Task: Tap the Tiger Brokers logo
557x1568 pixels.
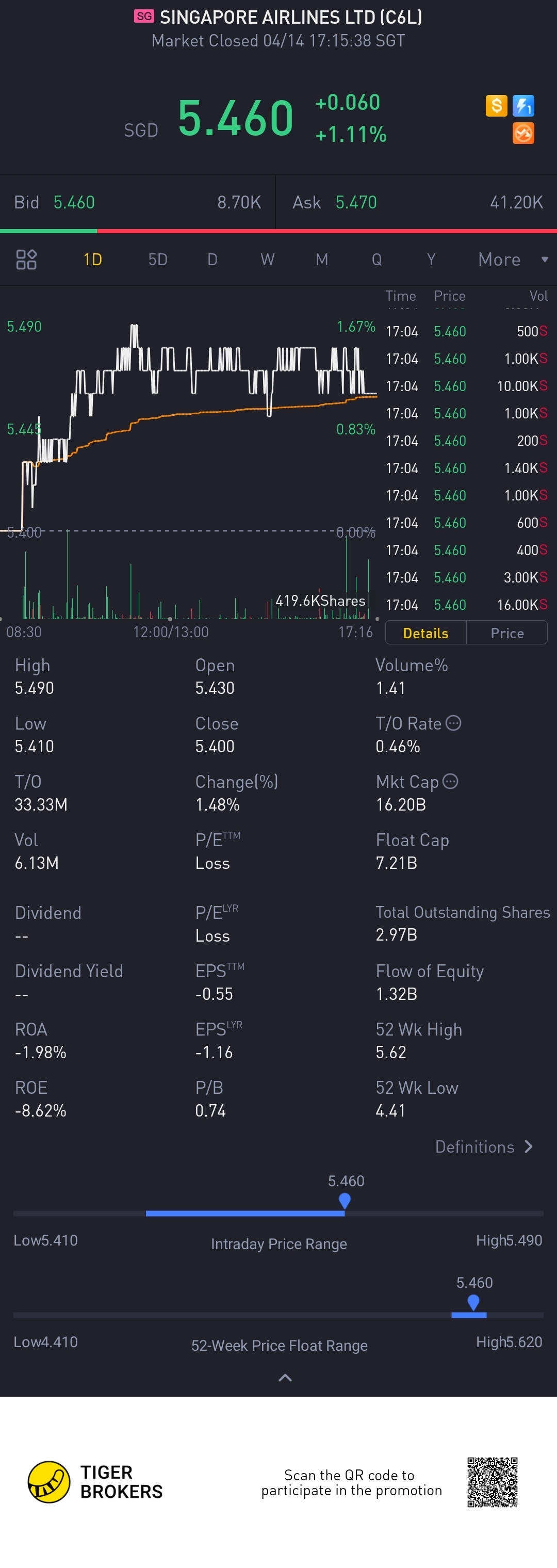Action: coord(95,1481)
